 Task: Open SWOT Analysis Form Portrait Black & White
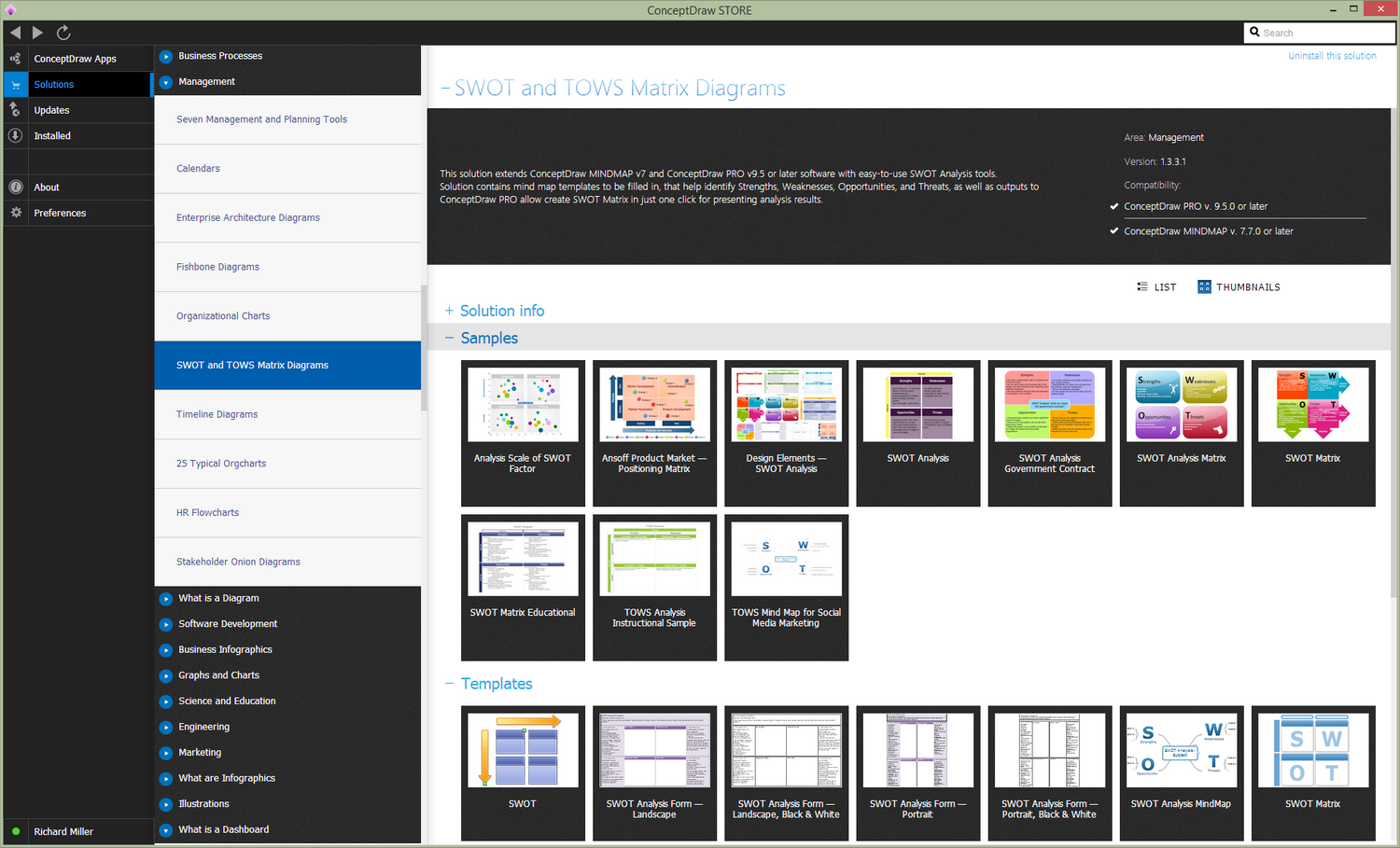[x=1050, y=772]
